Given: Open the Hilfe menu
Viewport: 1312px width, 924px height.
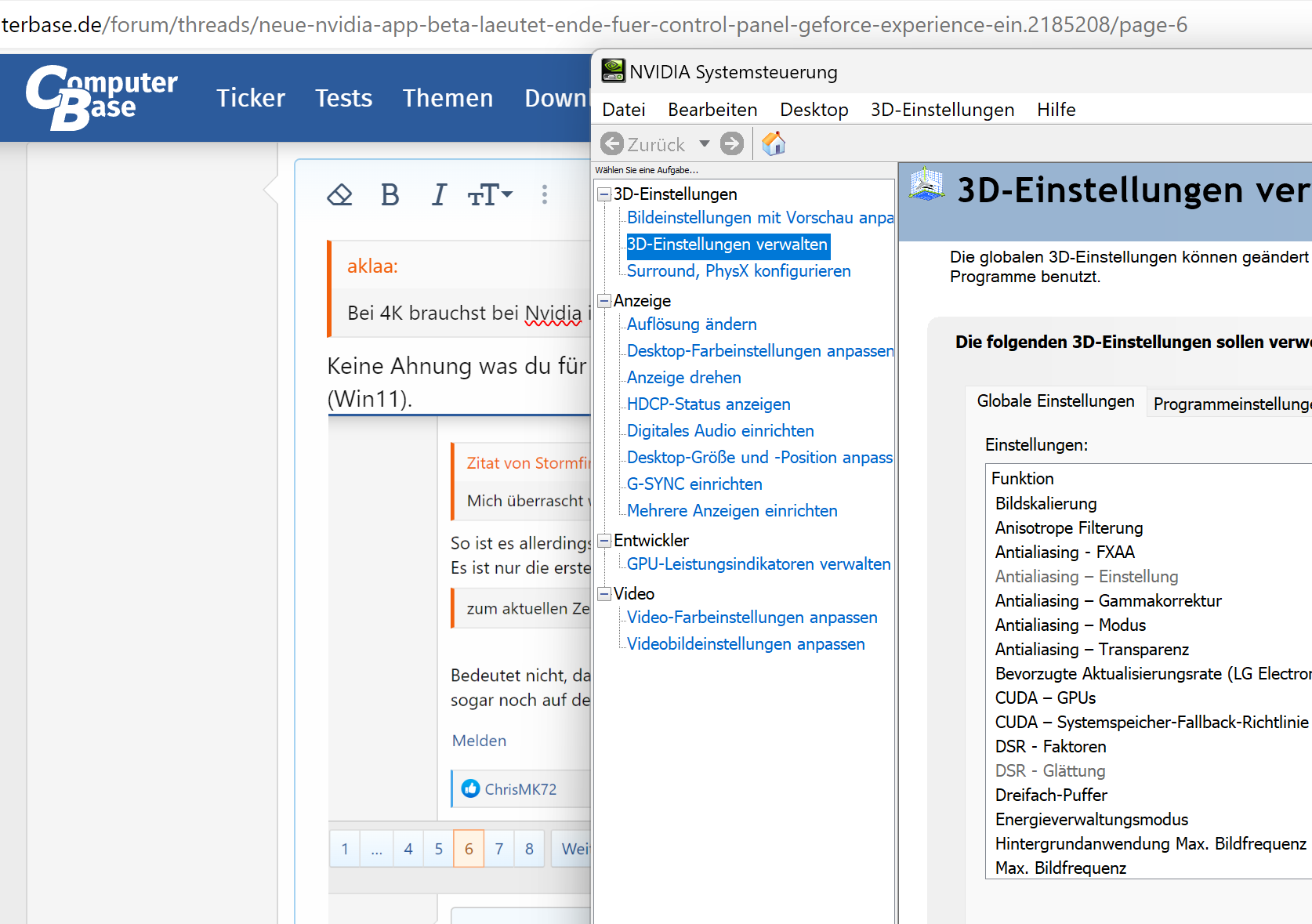Looking at the screenshot, I should point(1056,110).
